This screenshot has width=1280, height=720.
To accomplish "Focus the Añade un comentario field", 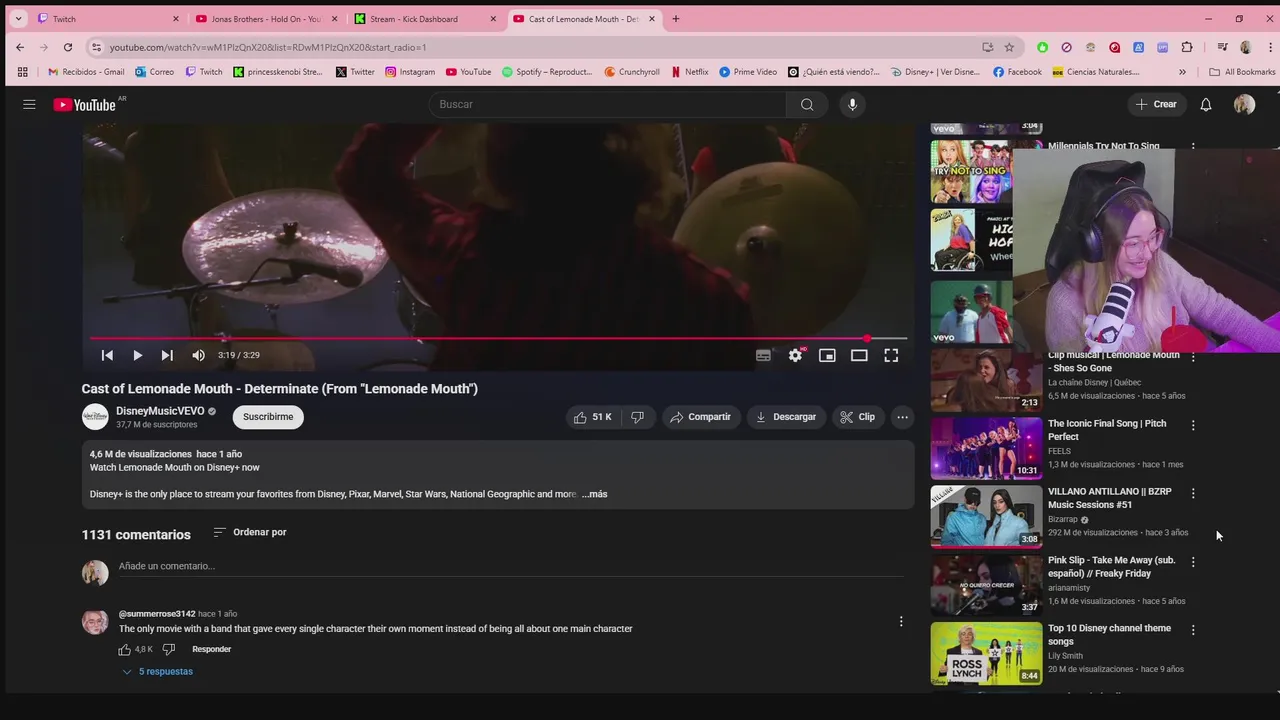I will pos(511,566).
